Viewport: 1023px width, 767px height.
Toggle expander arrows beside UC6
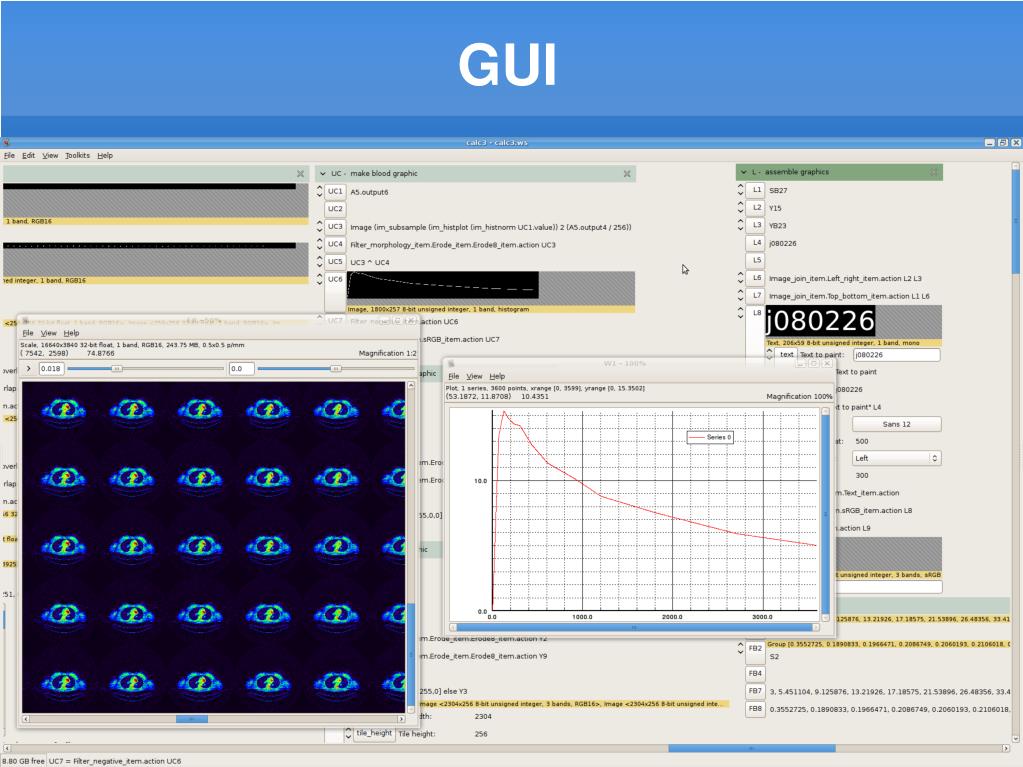pyautogui.click(x=320, y=280)
